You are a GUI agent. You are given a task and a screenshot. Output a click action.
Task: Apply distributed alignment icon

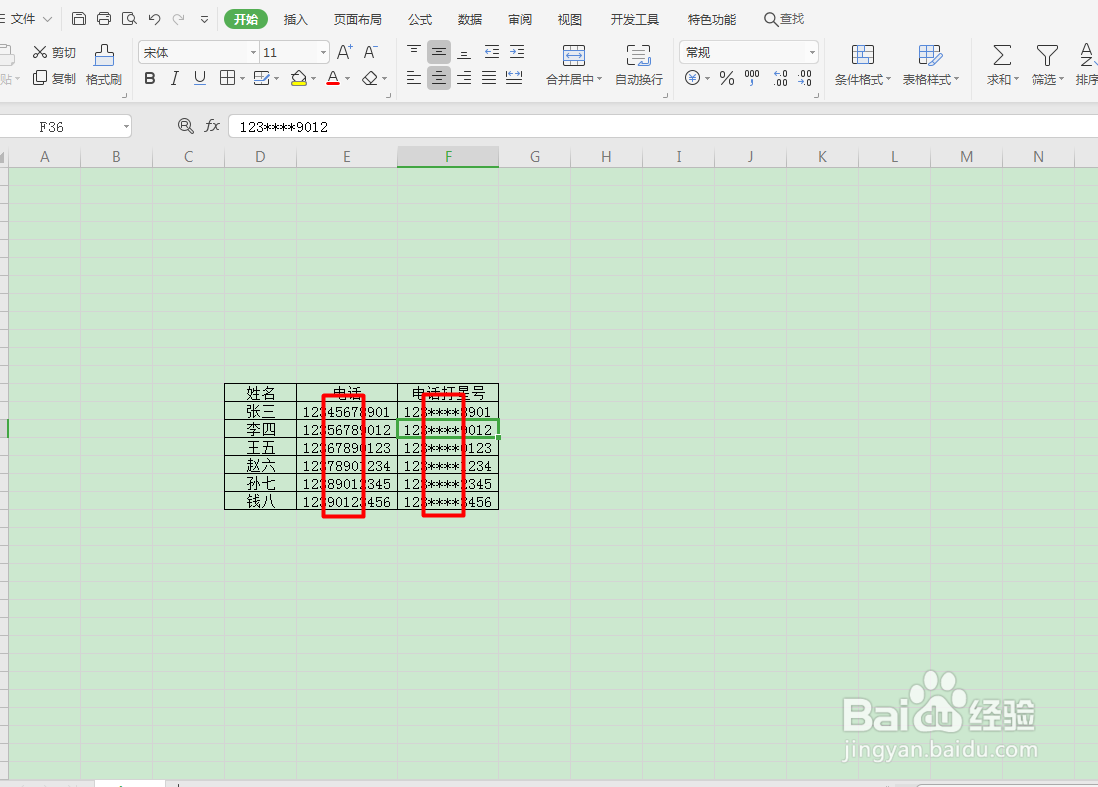[x=514, y=78]
